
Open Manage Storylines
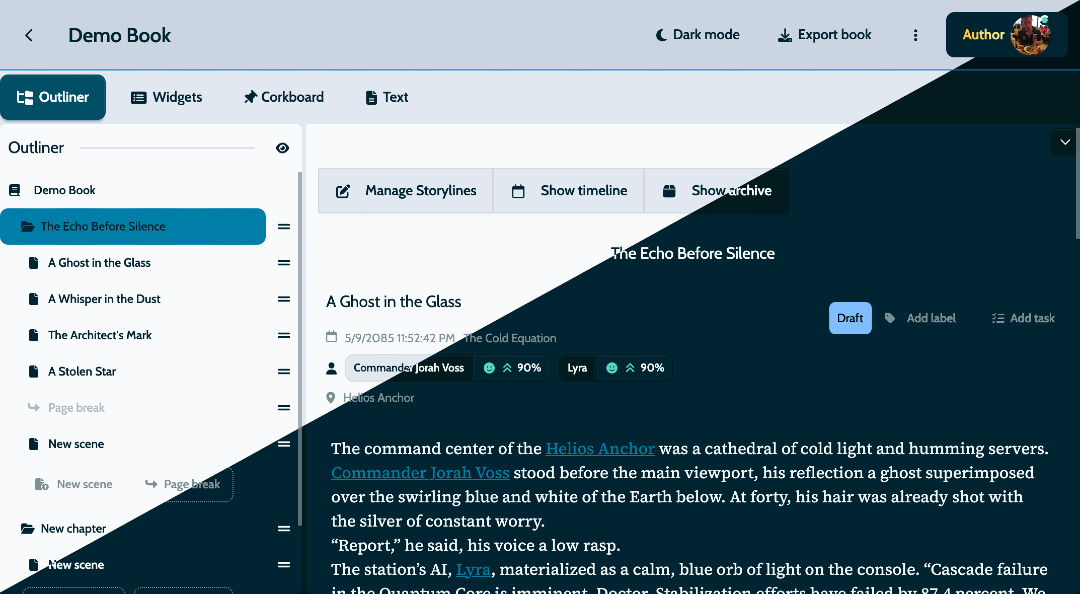coord(404,190)
